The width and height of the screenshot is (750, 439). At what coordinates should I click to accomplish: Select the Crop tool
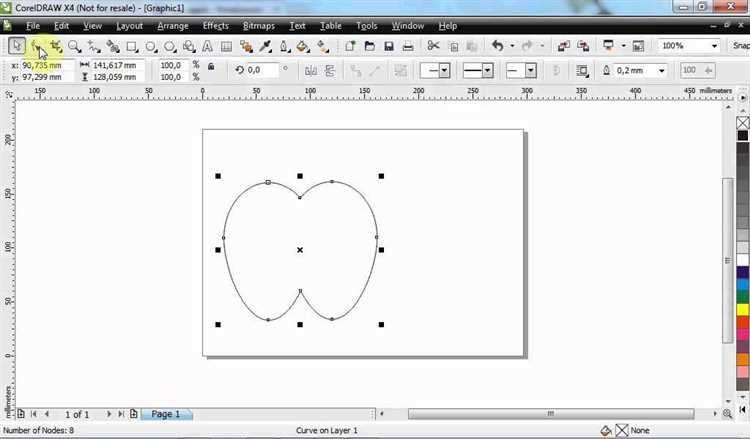[56, 46]
